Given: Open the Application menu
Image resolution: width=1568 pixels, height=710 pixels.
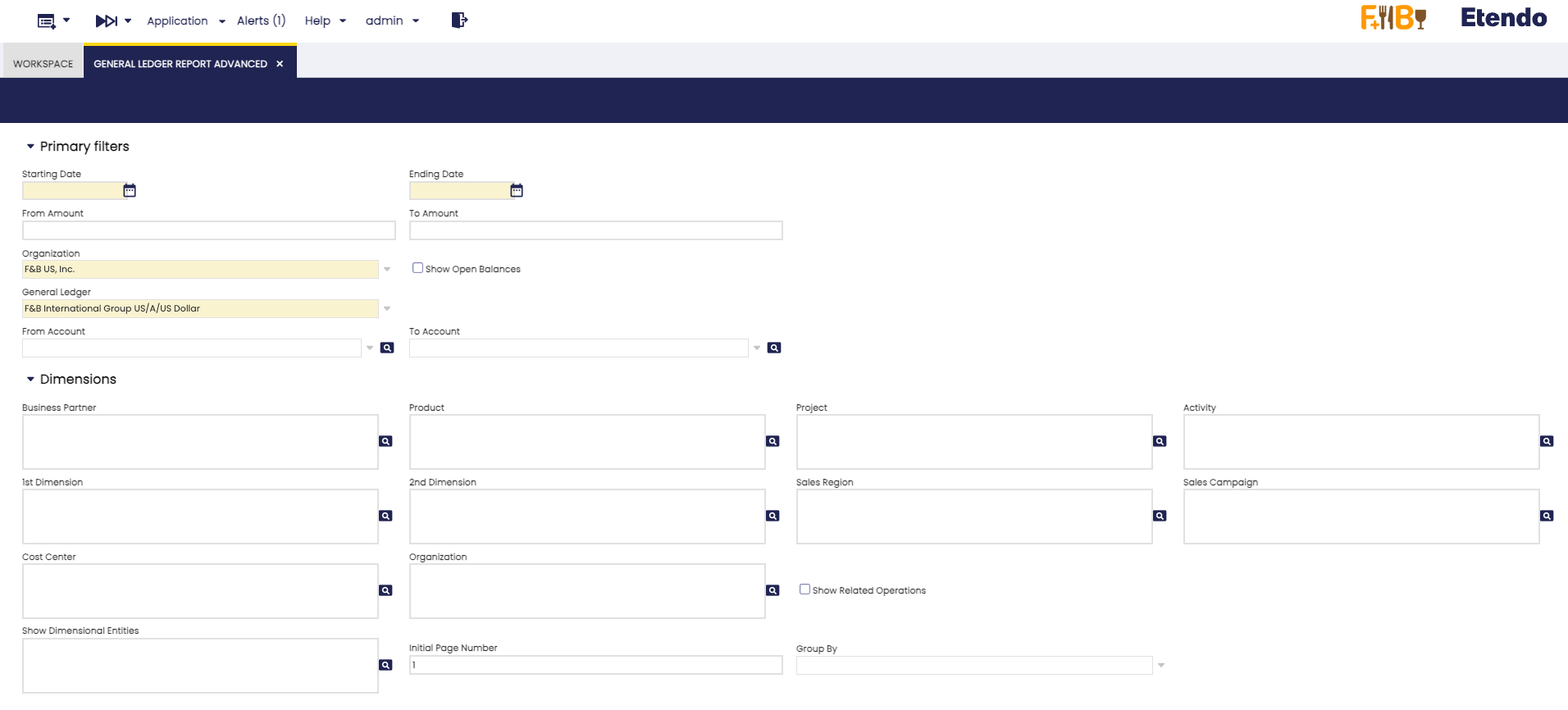Looking at the screenshot, I should [x=185, y=20].
